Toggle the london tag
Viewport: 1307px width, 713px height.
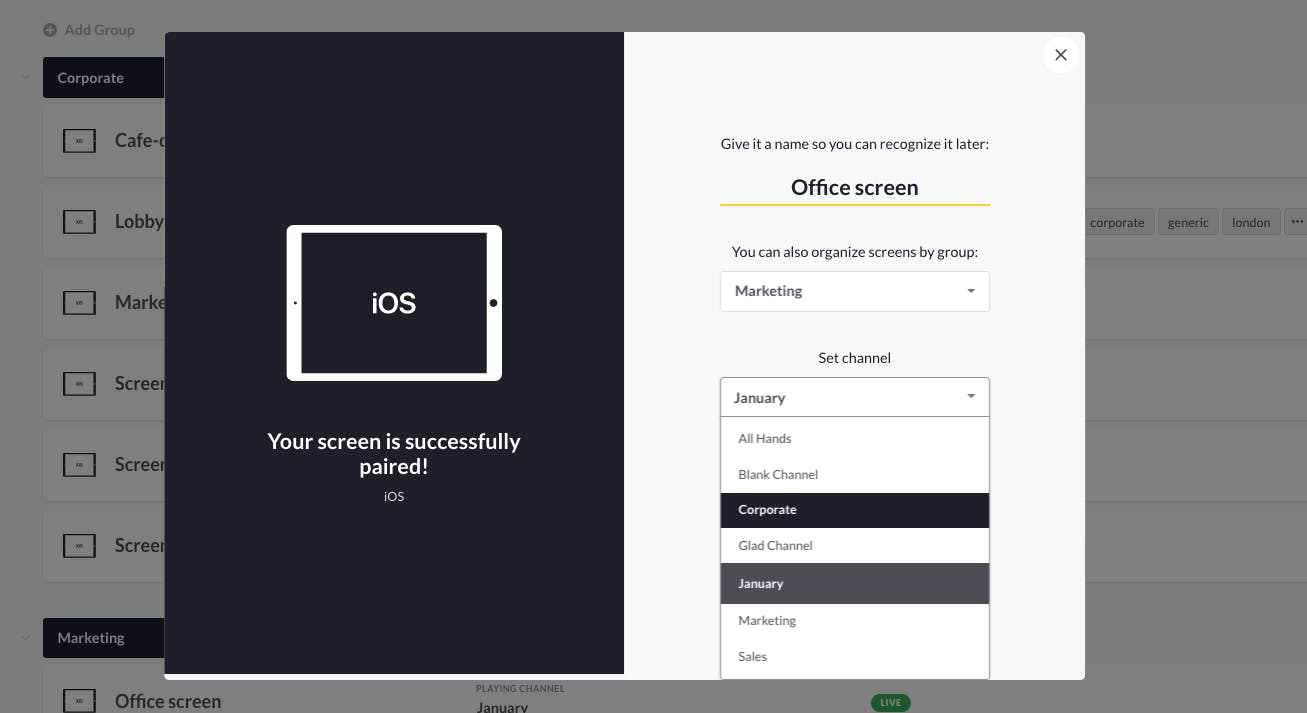[1250, 222]
